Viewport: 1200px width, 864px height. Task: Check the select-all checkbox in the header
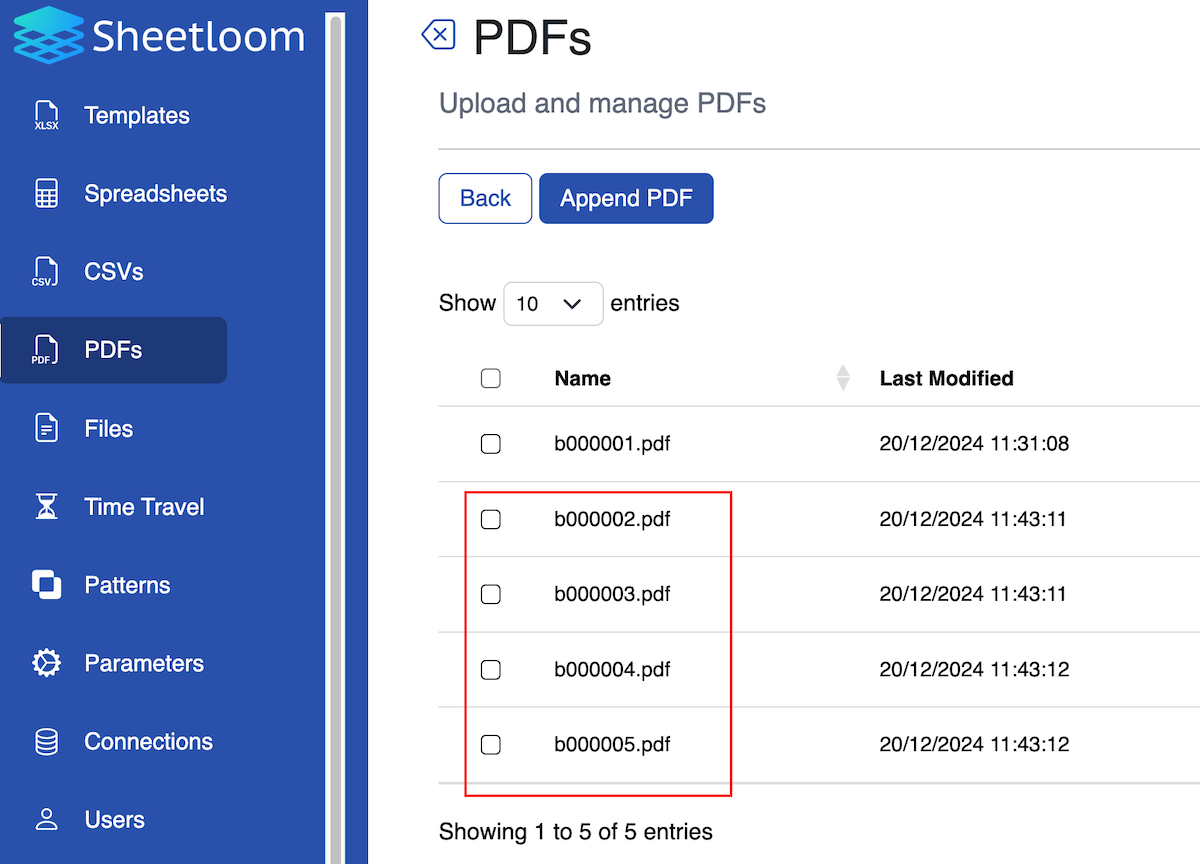coord(490,378)
